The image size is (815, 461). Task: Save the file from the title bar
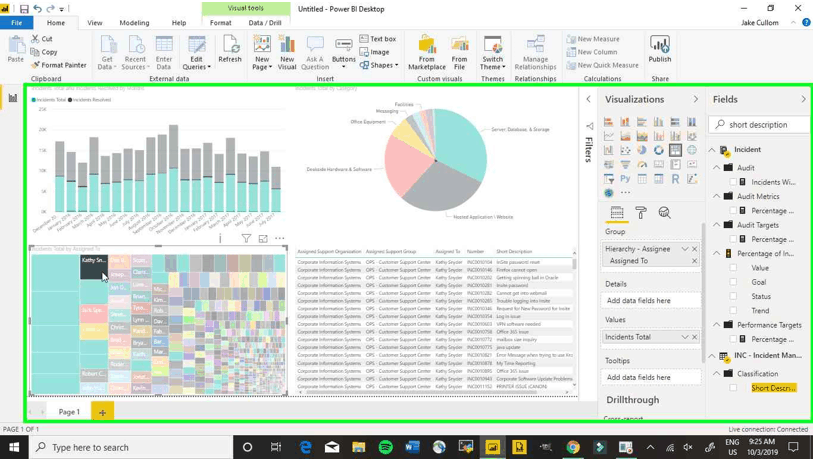[24, 9]
